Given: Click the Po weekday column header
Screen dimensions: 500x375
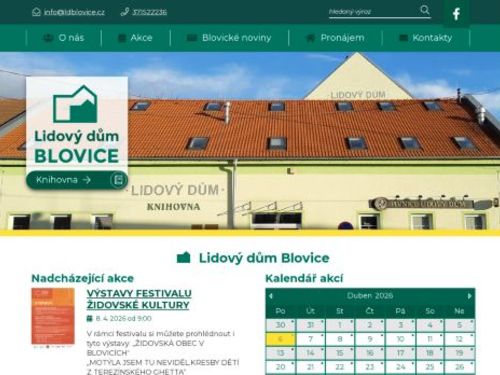Looking at the screenshot, I should pos(280,311).
